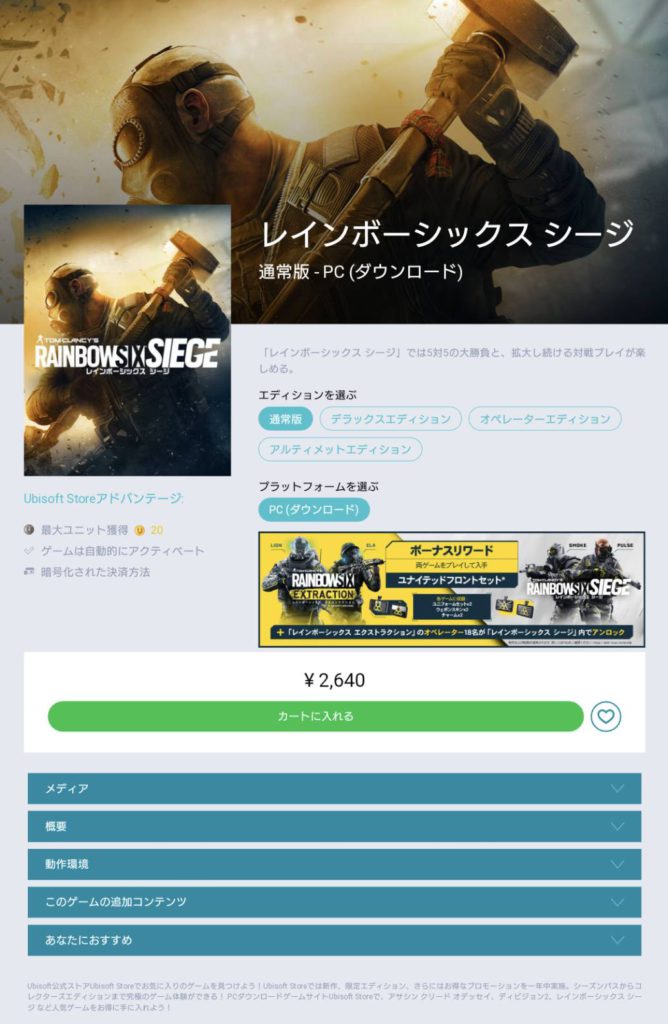This screenshot has width=668, height=1024.
Task: Pick the アルティメットエディション edition
Action: click(340, 449)
